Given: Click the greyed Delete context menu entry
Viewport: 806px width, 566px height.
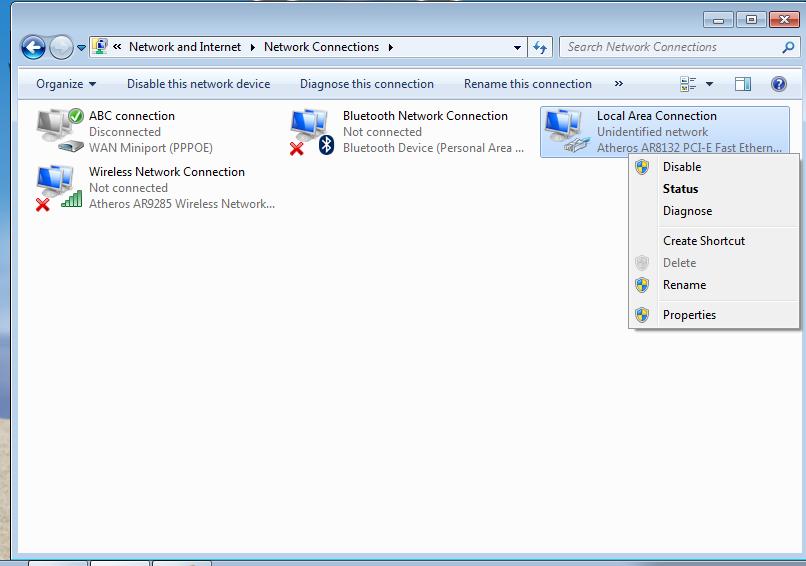Looking at the screenshot, I should point(713,263).
